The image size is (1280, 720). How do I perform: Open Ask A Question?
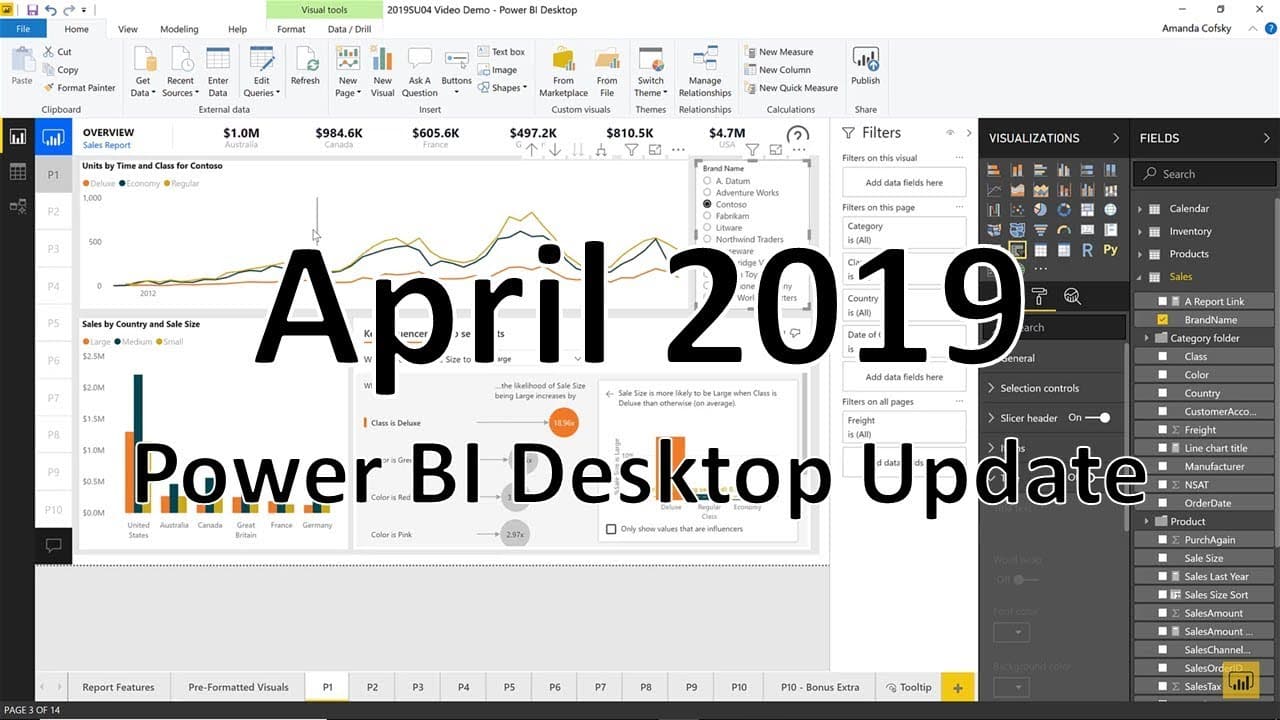[x=420, y=72]
